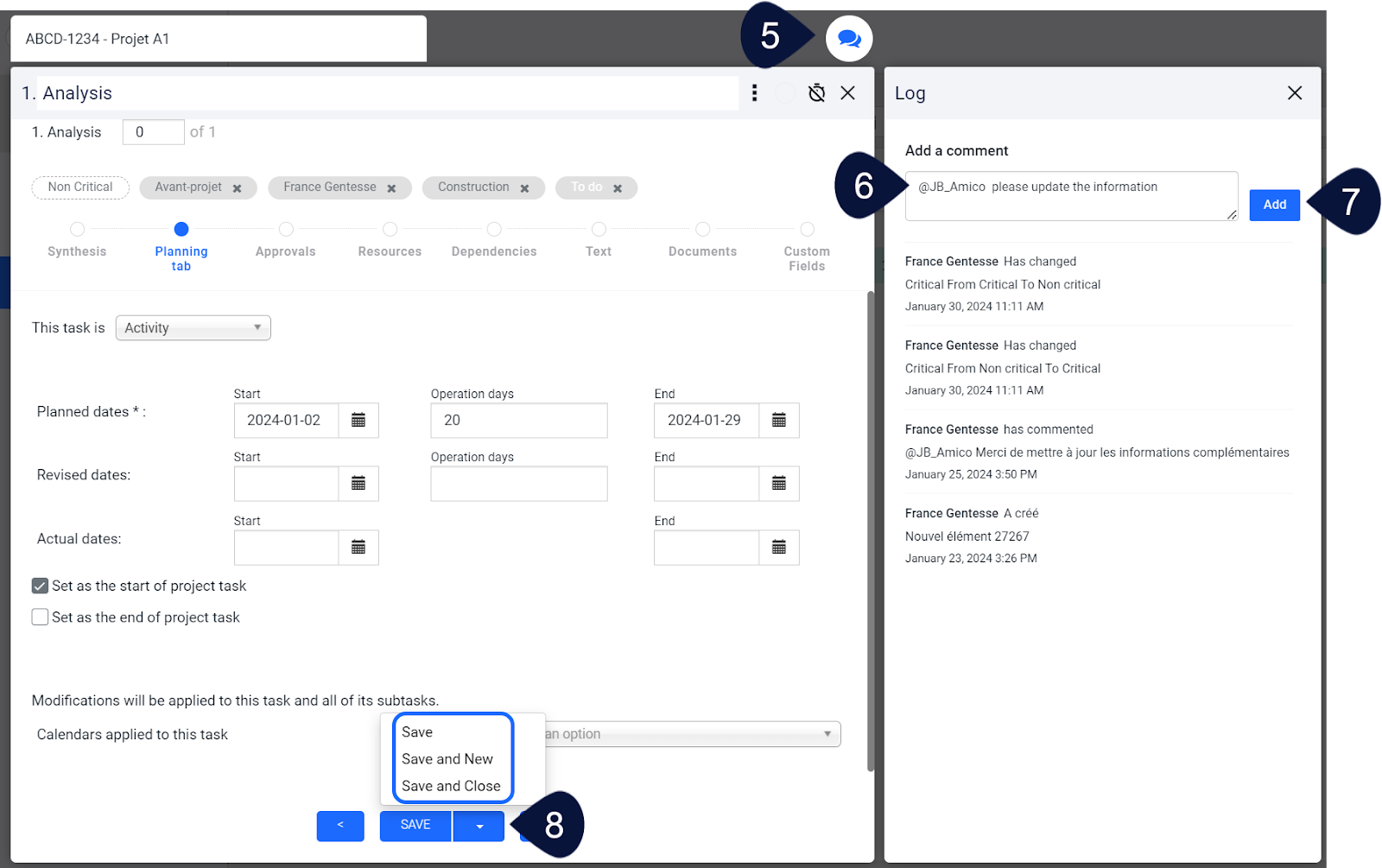Screen dimensions: 1382x868
Task: Switch to the Dependencies tab
Action: [x=494, y=241]
